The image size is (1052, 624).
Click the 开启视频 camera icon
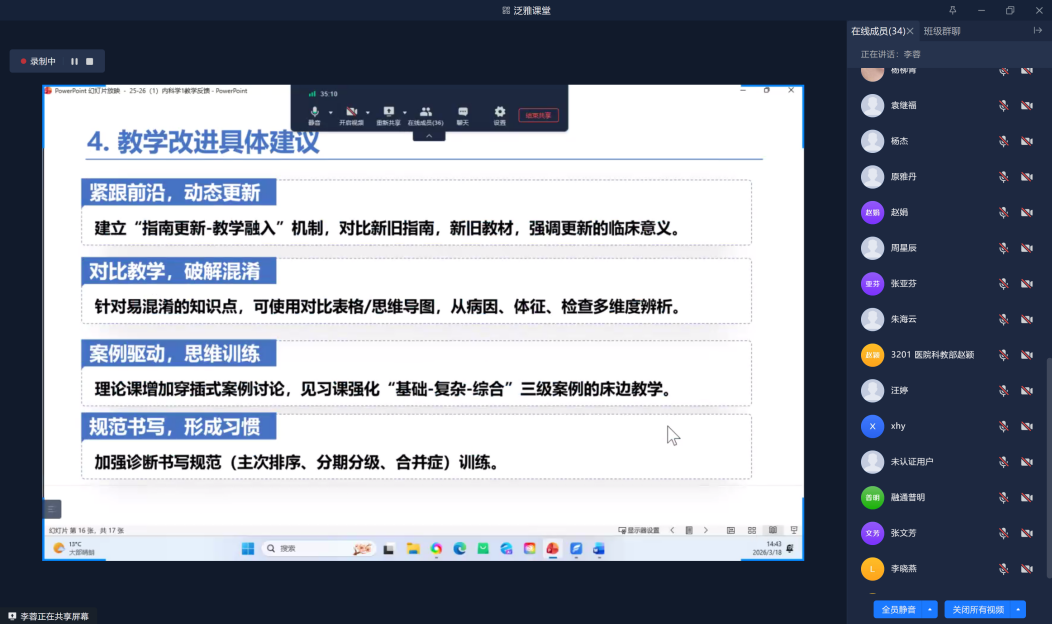[x=351, y=112]
